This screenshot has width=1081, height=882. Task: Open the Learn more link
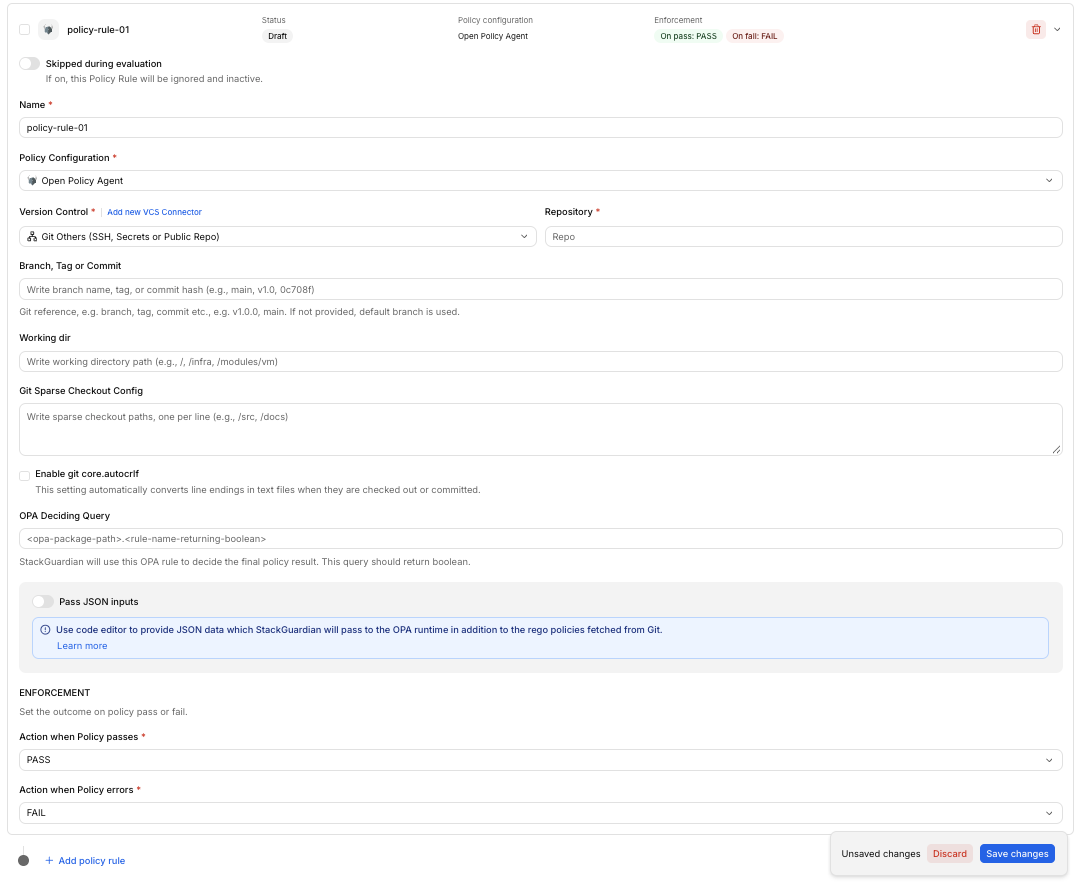tap(82, 646)
